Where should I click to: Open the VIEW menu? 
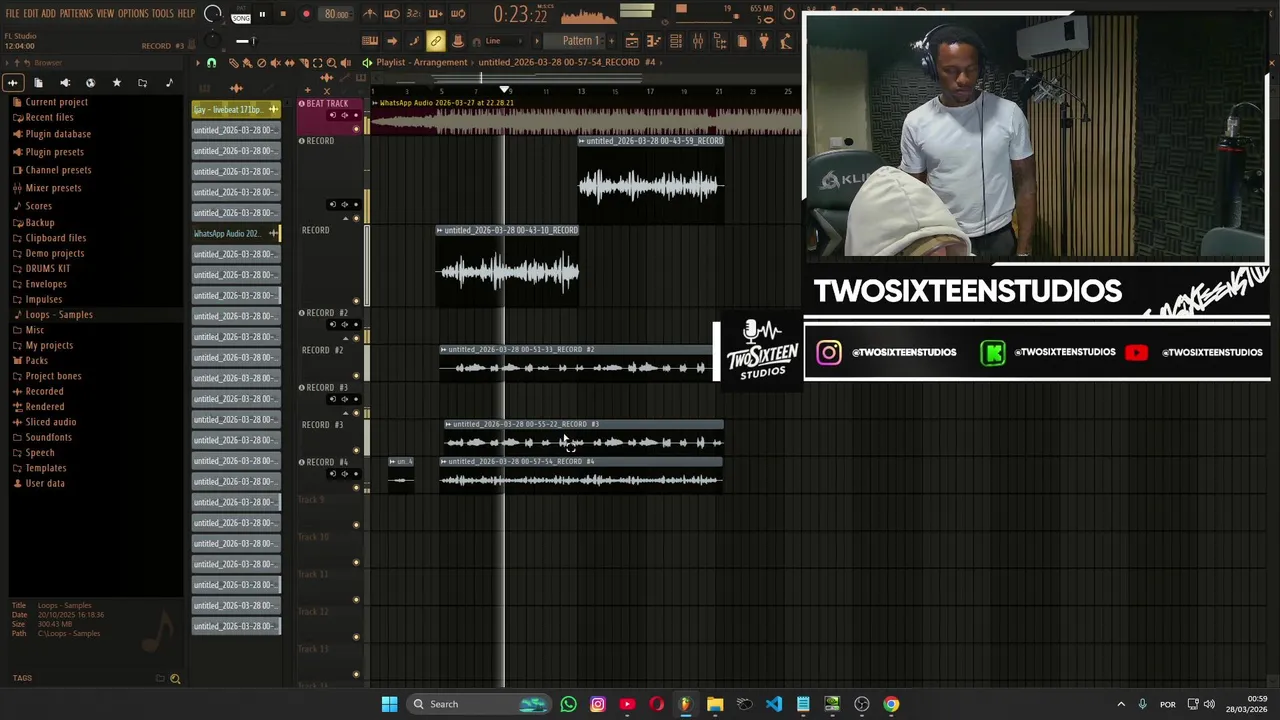click(105, 14)
